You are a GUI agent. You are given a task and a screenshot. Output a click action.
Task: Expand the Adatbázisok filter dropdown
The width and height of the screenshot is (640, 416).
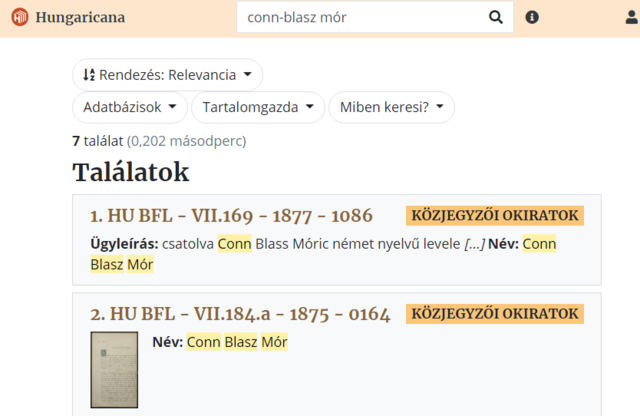tap(130, 107)
